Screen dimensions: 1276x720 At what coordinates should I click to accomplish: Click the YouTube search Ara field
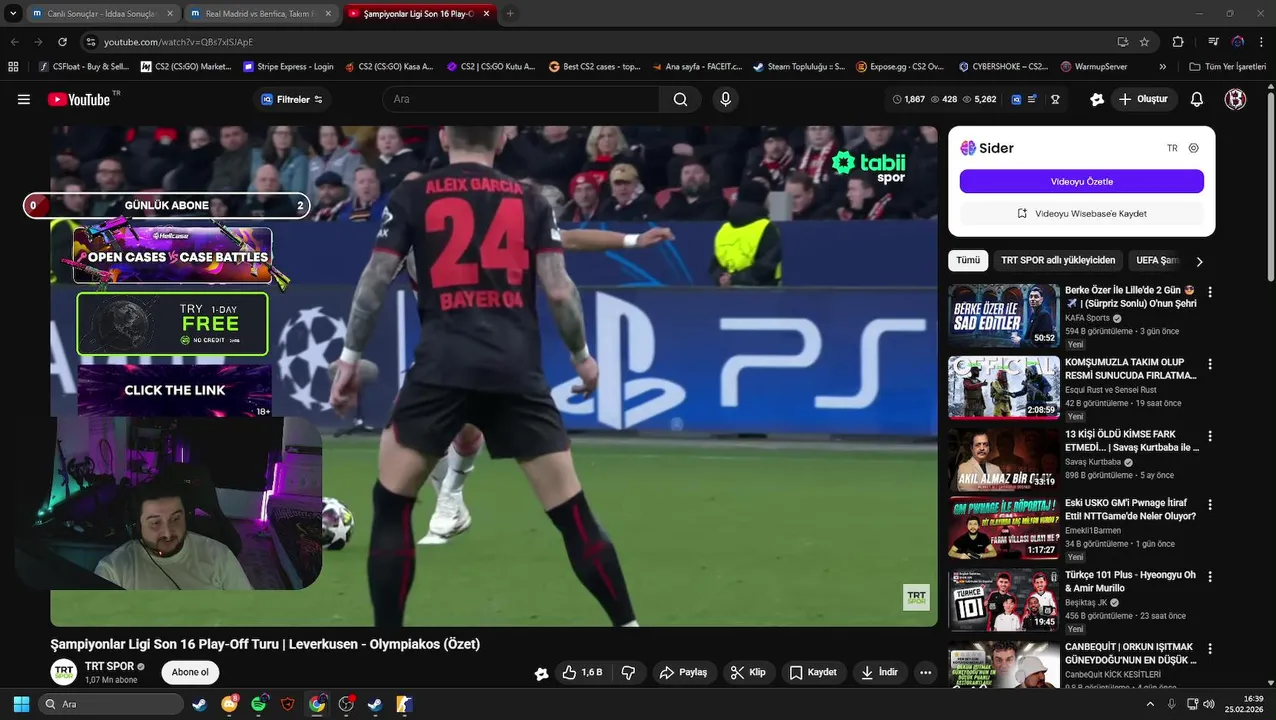[x=520, y=99]
